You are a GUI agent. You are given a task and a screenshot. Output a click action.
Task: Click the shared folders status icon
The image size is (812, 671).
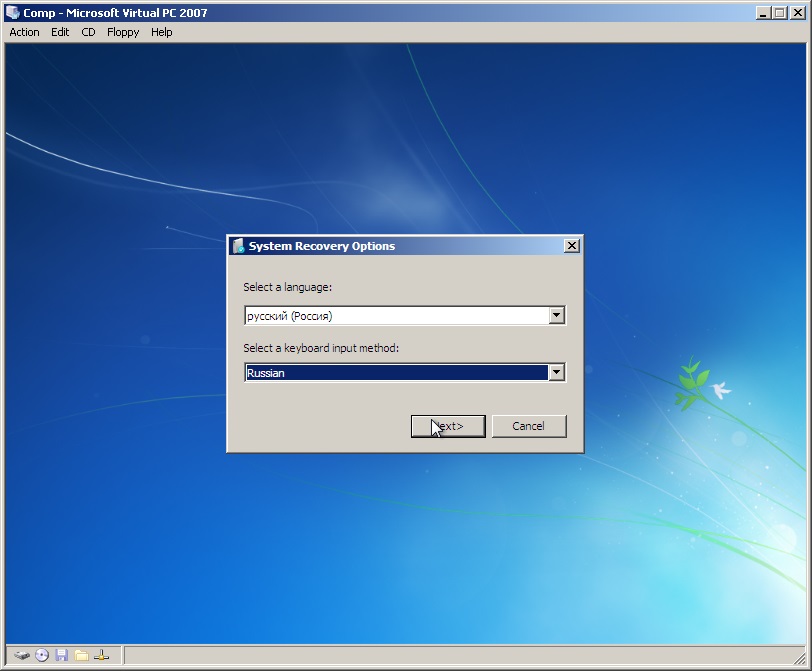click(x=82, y=656)
